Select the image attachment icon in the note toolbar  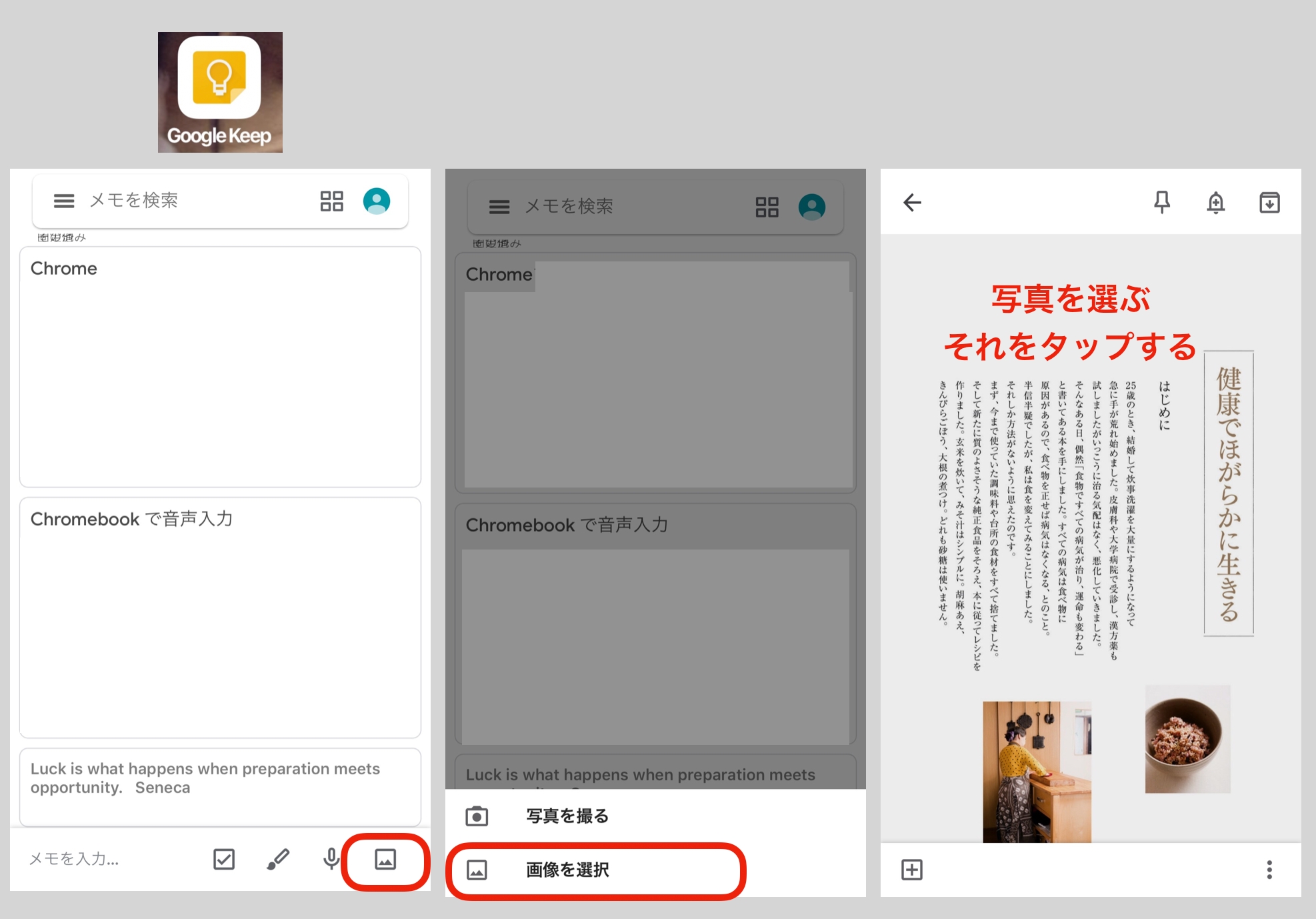(387, 860)
